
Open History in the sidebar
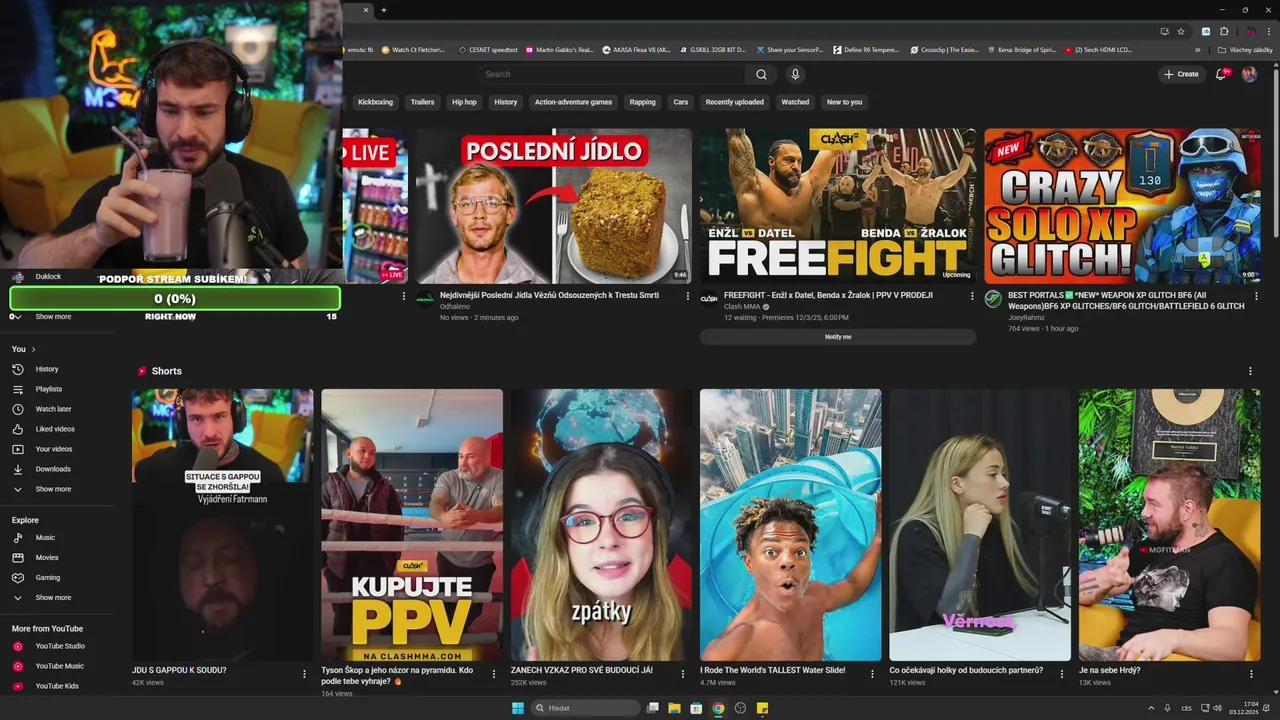click(47, 369)
